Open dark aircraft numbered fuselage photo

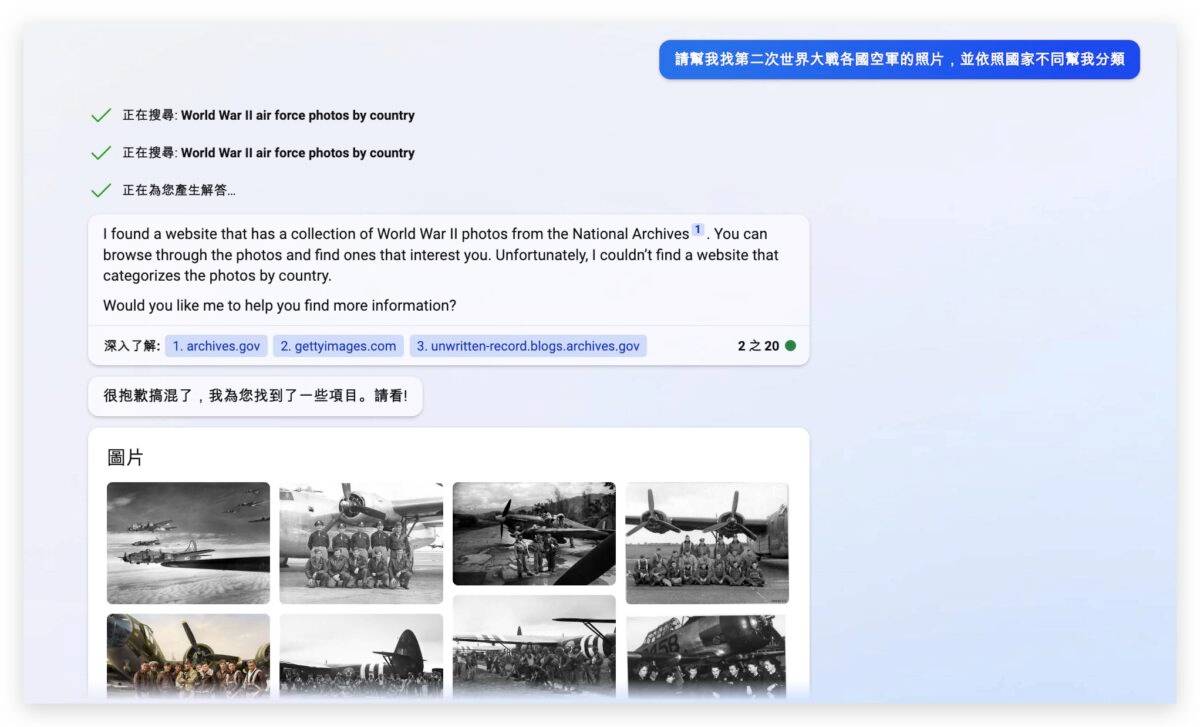[707, 655]
